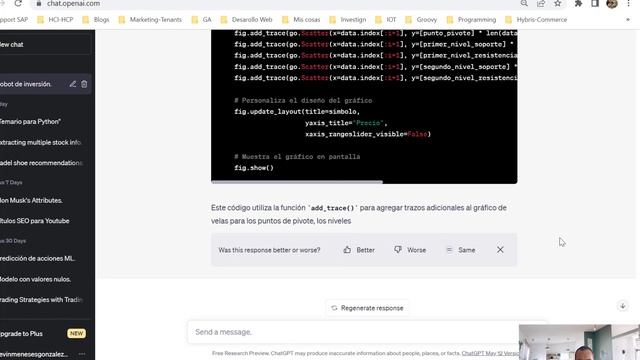Screen dimensions: 640x360
Task: Open the HCI-HCP bookmark folder
Action: (x=55, y=20)
